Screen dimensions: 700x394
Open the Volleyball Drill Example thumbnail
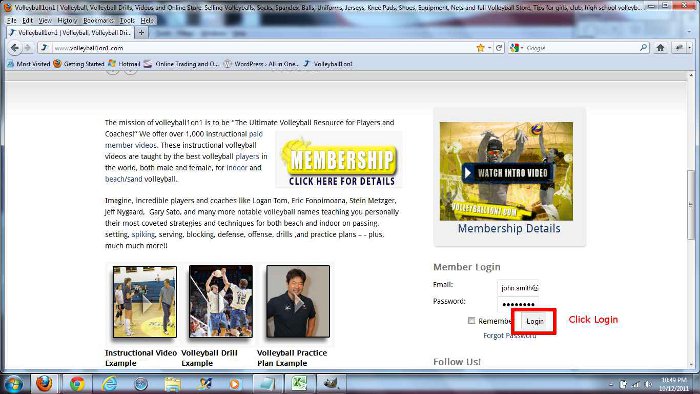(x=221, y=302)
